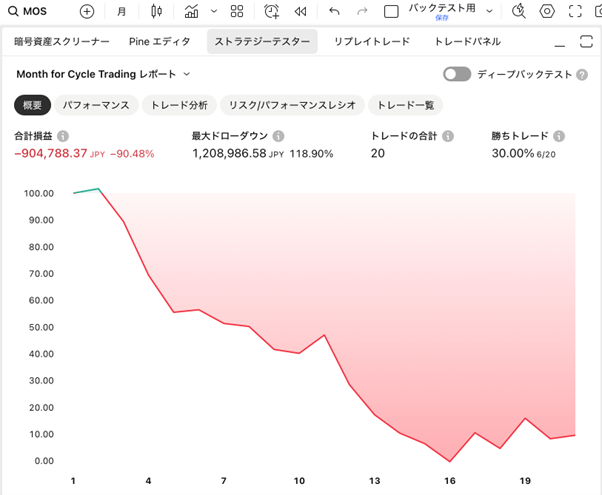
Task: Show info for トレードの合計
Action: pos(448,136)
